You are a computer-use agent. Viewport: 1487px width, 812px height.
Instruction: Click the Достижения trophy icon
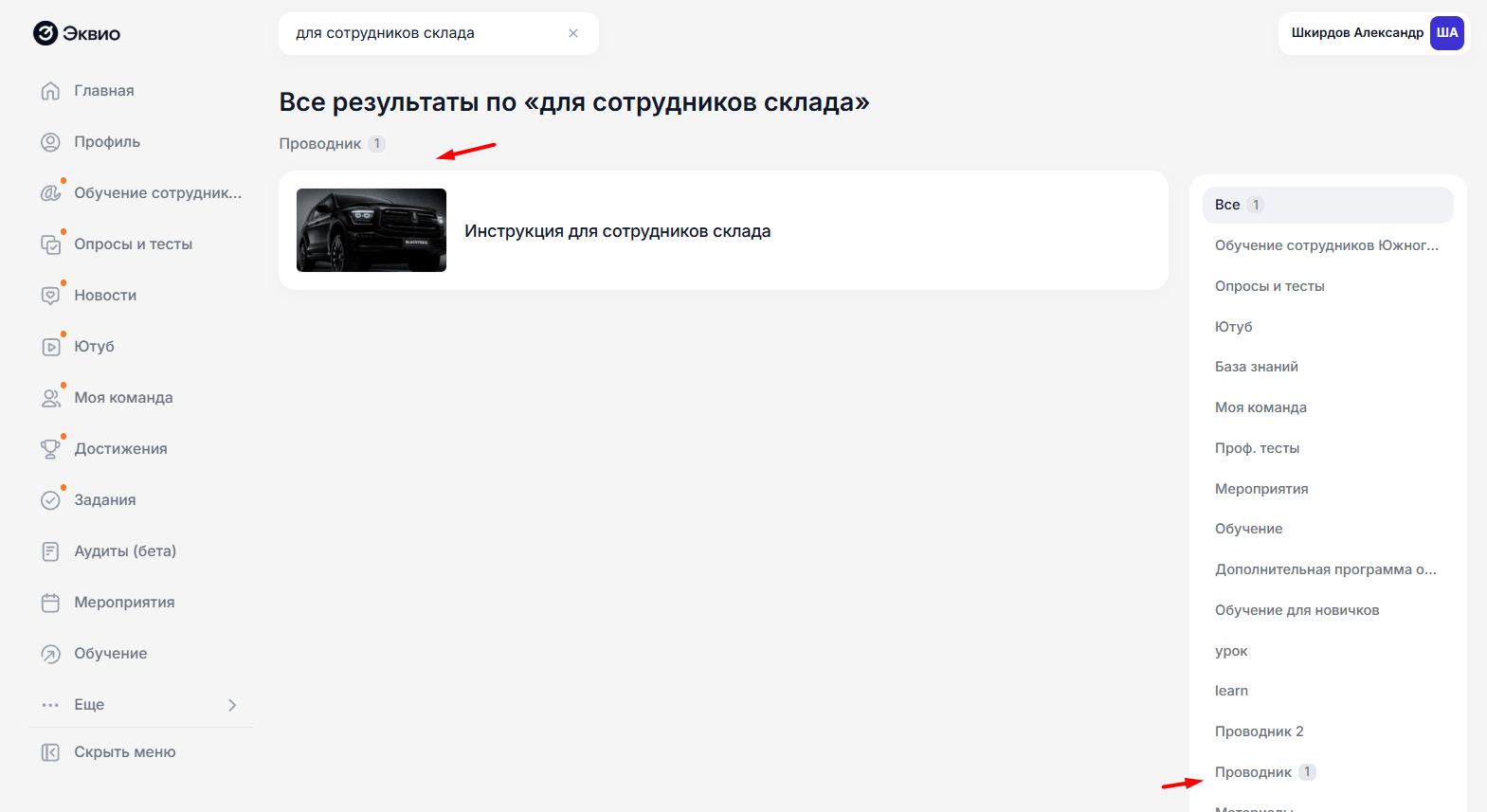[50, 449]
